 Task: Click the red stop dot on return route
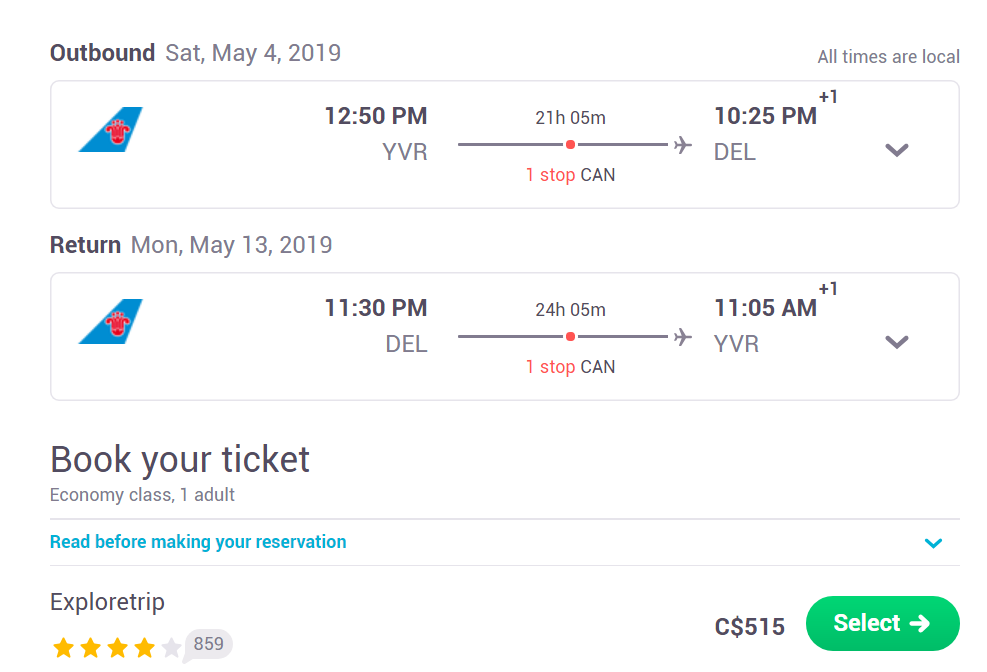[x=570, y=337]
